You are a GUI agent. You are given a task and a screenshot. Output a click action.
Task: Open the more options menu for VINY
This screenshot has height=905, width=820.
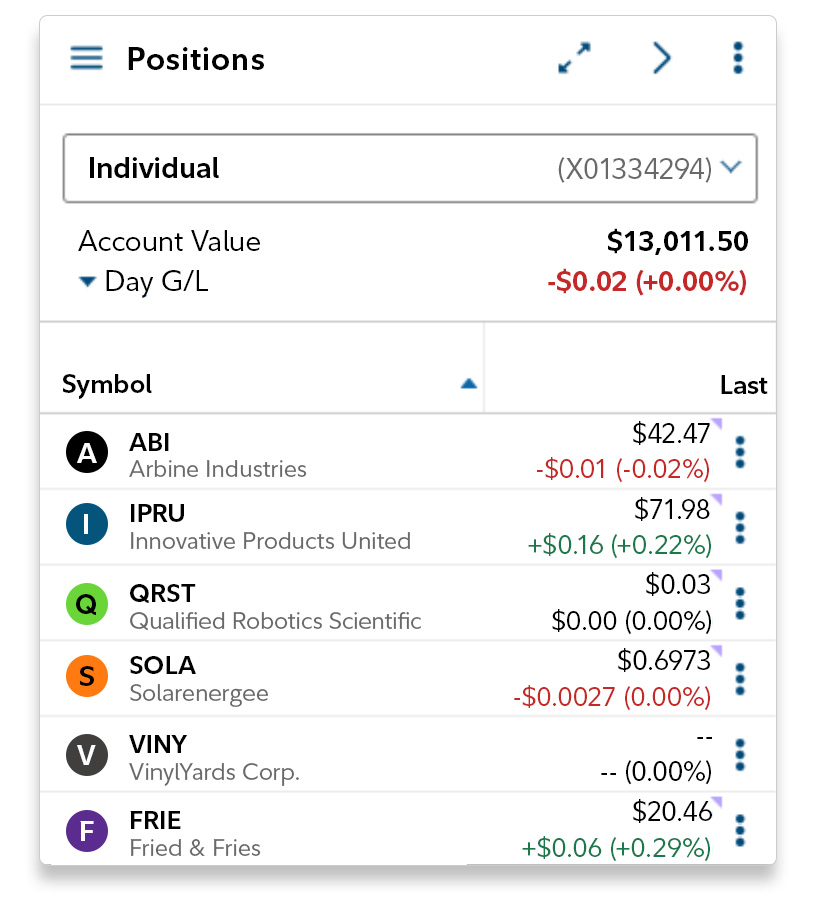[x=740, y=755]
